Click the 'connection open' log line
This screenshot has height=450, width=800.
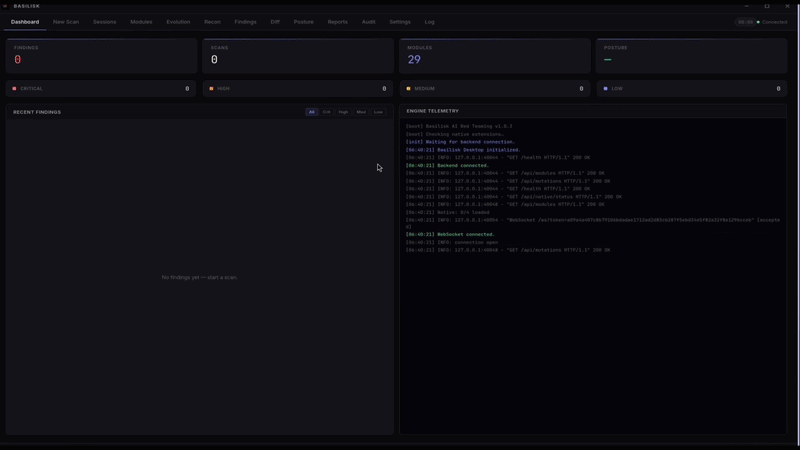click(x=452, y=242)
